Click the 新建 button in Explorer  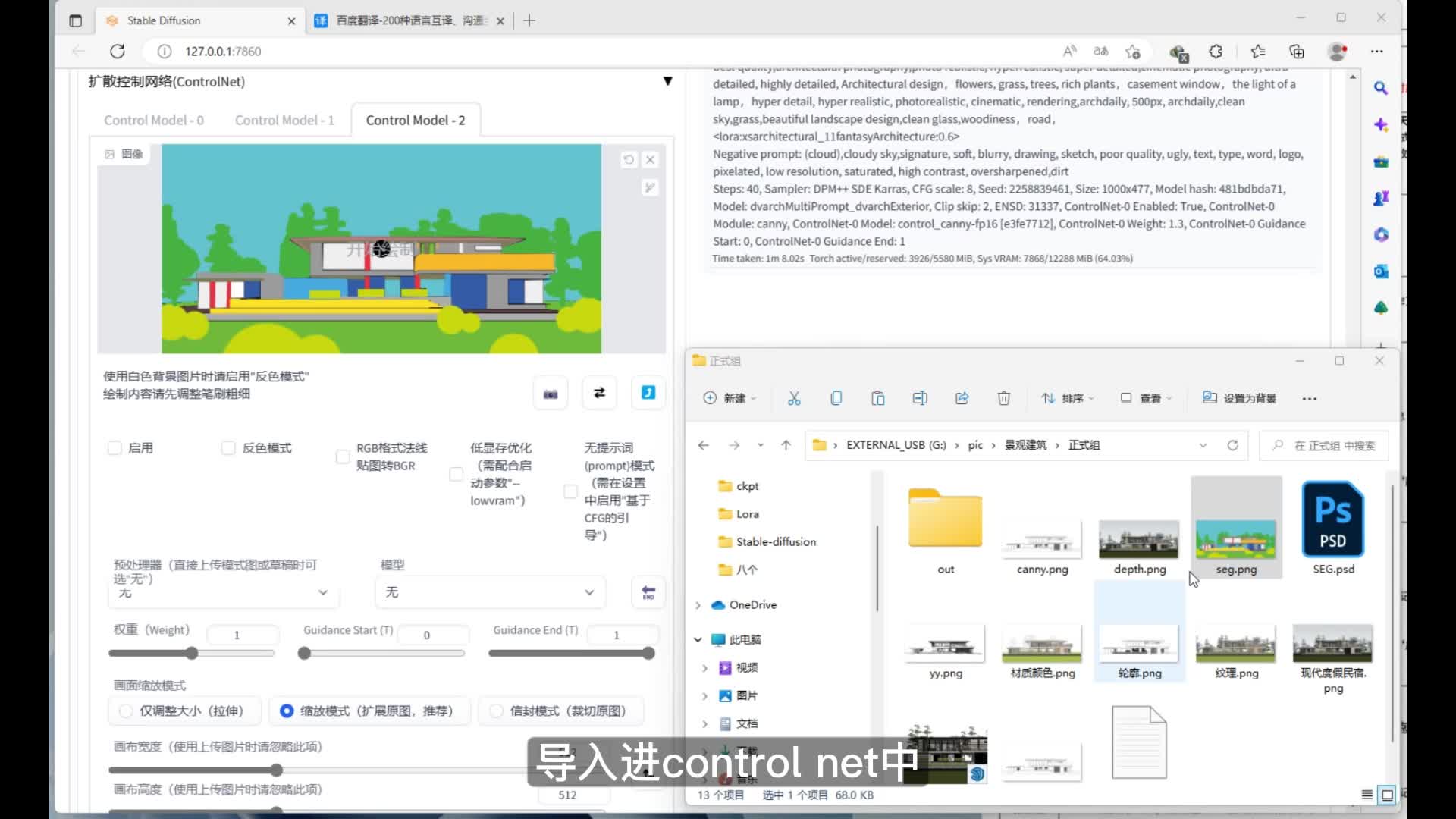point(729,398)
